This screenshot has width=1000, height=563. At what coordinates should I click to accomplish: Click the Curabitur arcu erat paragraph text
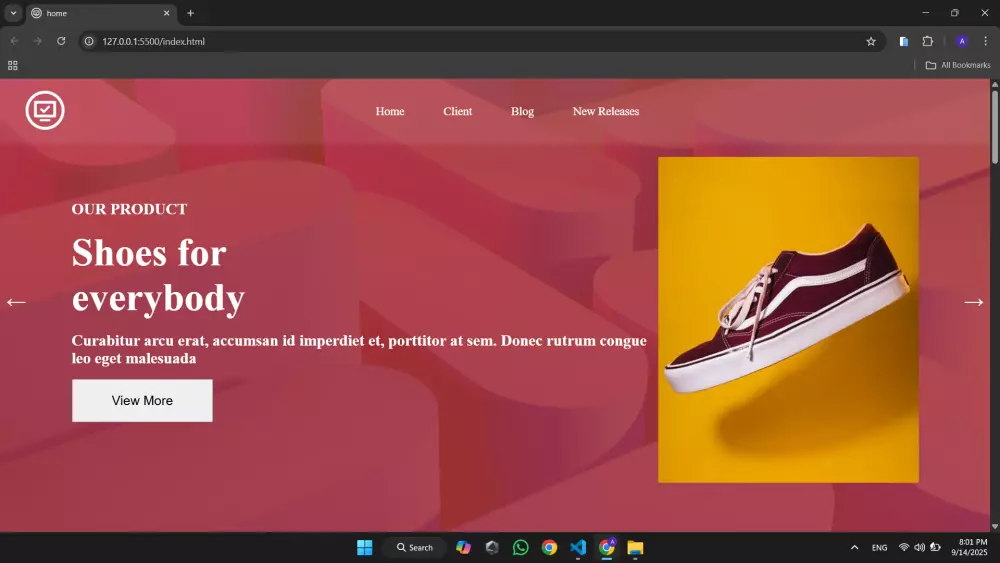359,349
